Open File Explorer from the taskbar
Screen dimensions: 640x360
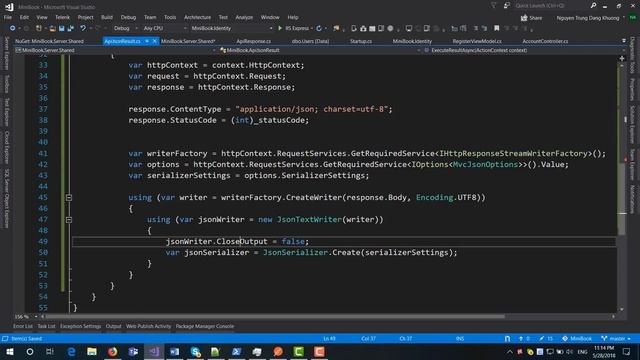(92, 352)
